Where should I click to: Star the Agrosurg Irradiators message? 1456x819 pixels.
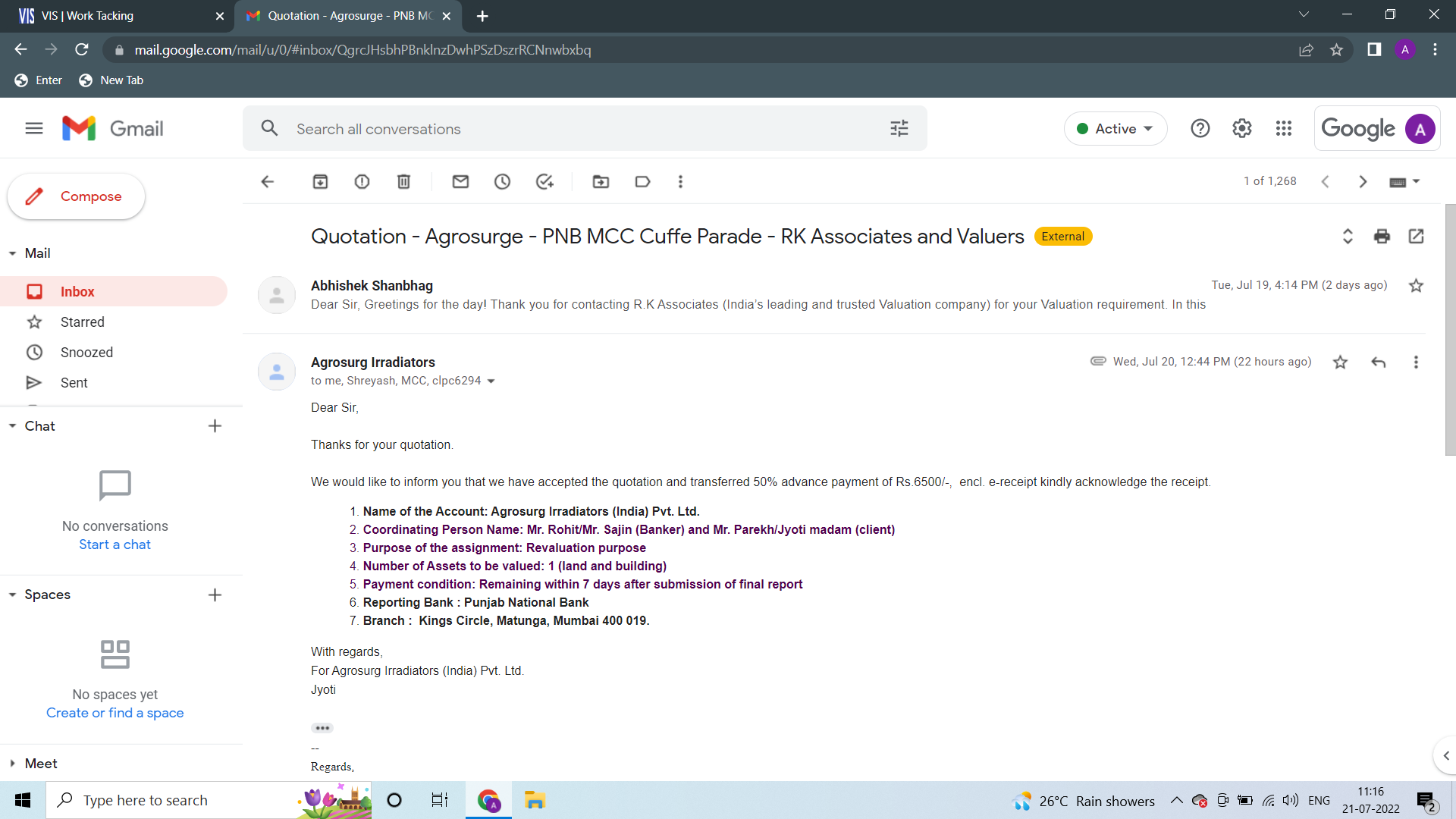click(1341, 362)
